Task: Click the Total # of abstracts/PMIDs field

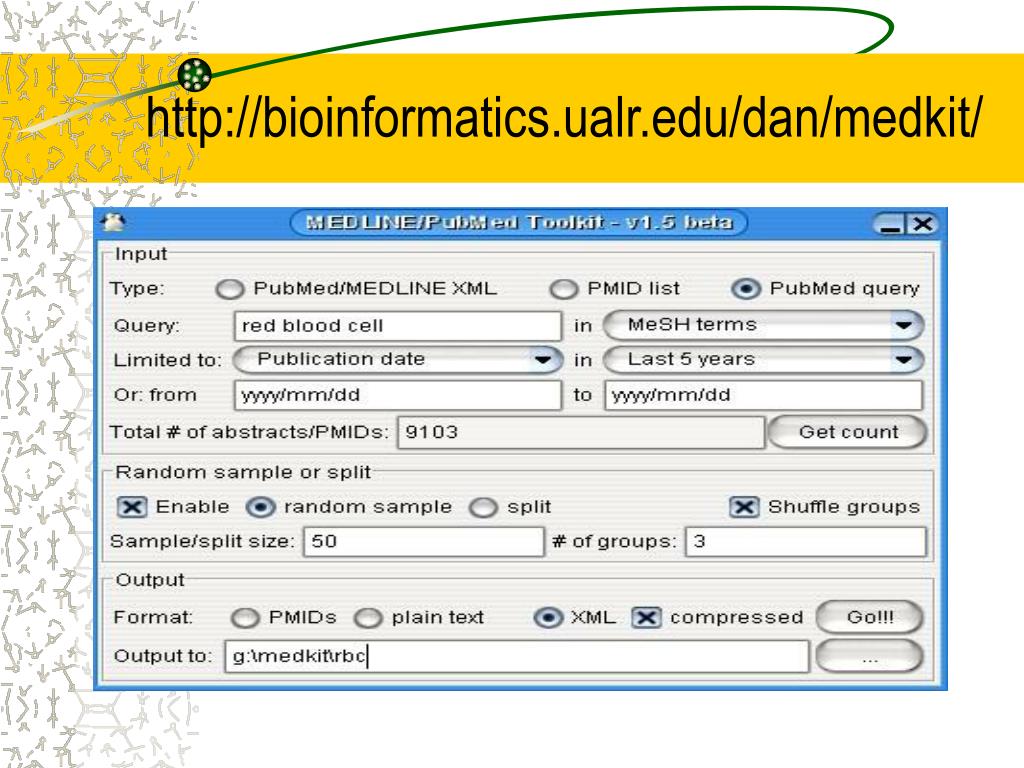Action: coord(581,432)
